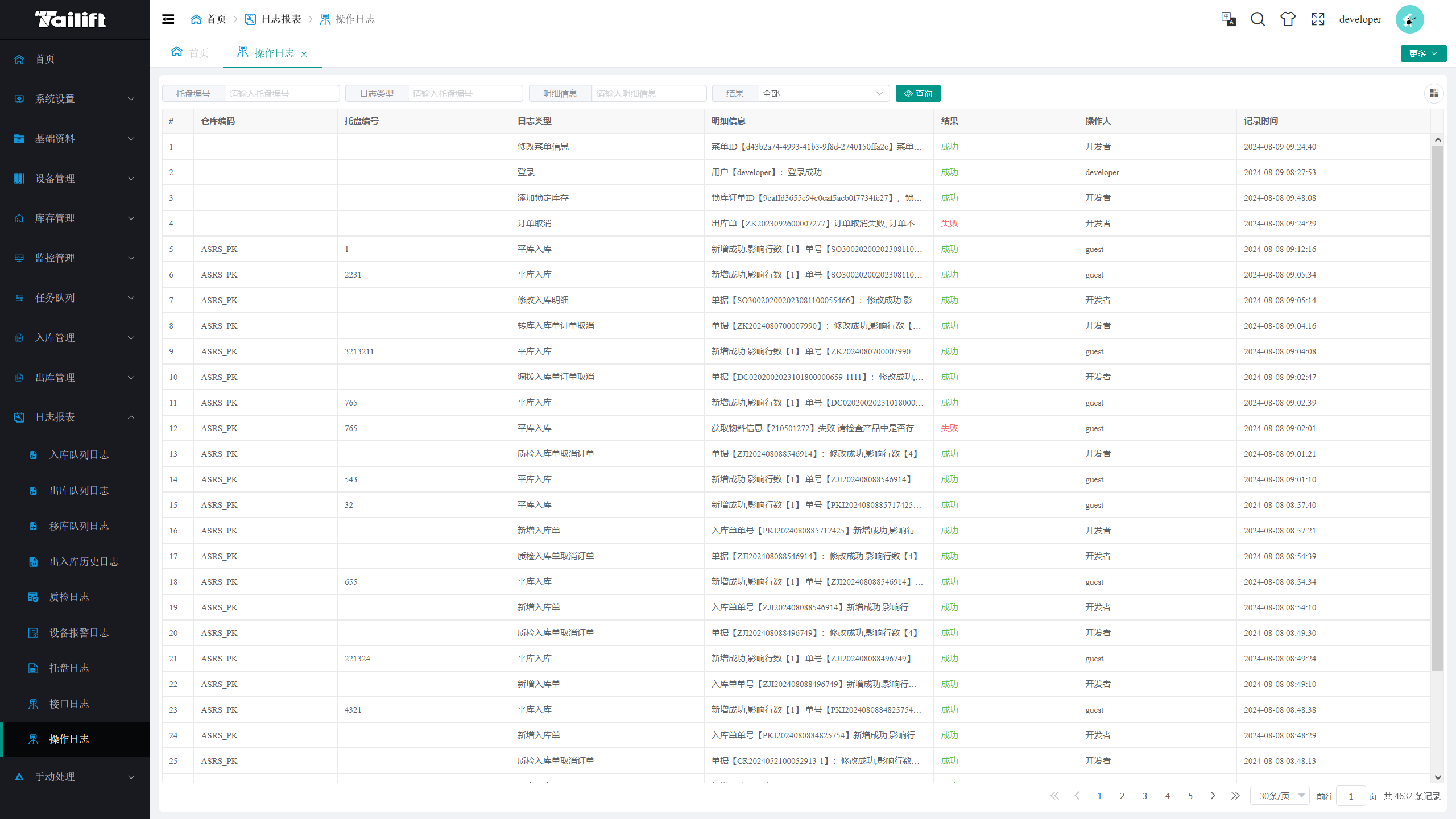Open the language translation icon
1456x819 pixels.
tap(1228, 19)
